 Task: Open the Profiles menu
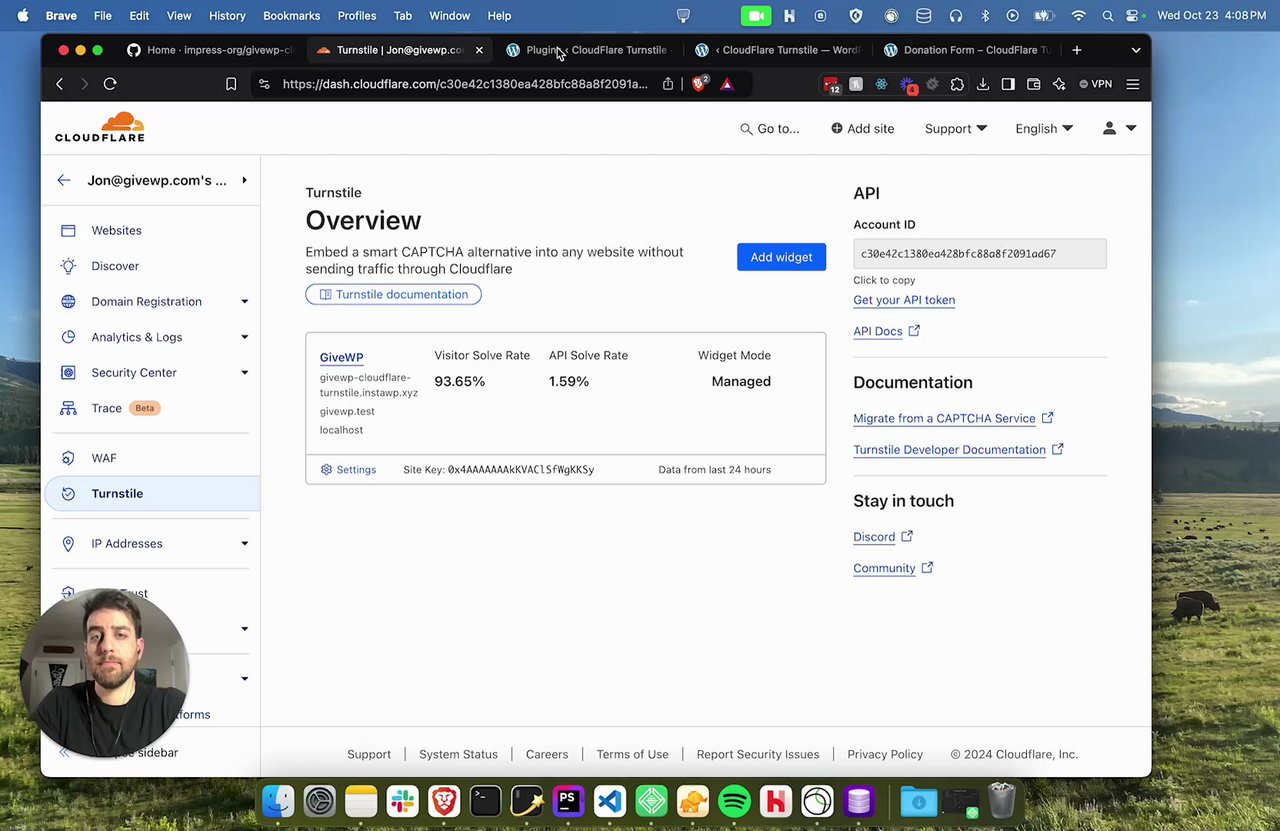click(x=356, y=16)
